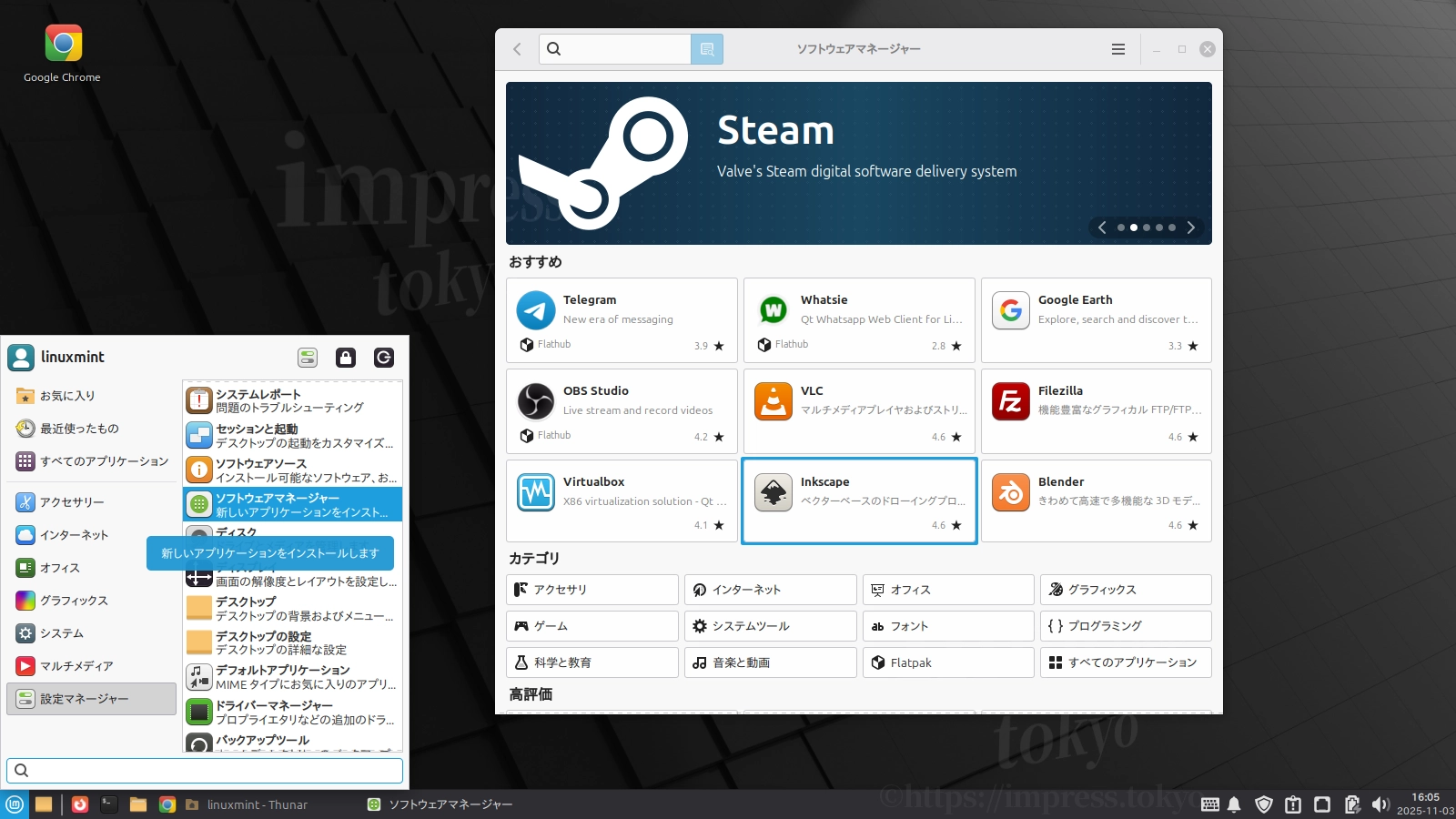Open the Whatsie app card
Image resolution: width=1456 pixels, height=819 pixels.
click(859, 320)
